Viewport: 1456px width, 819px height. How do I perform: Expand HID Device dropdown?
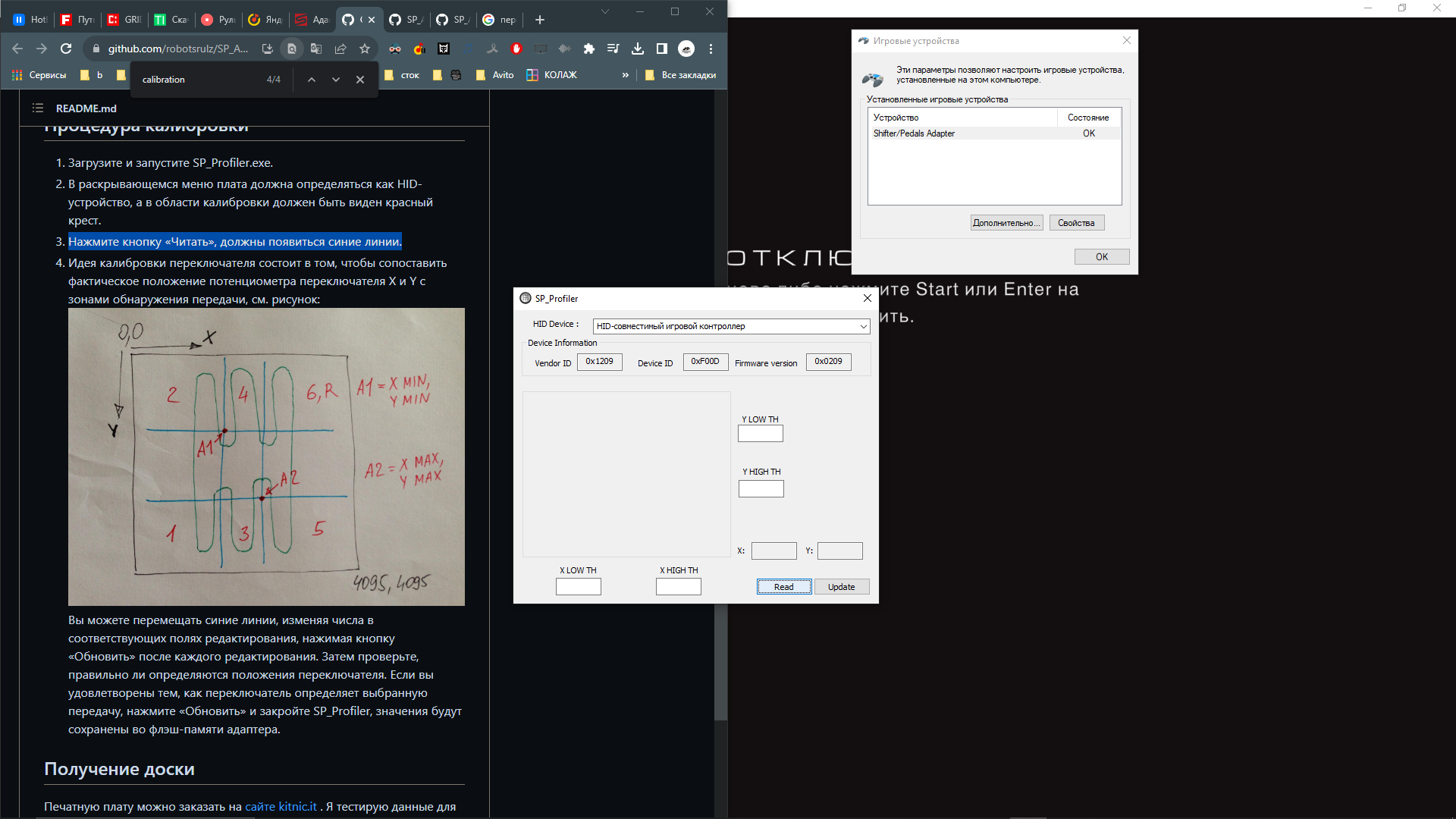pyautogui.click(x=863, y=326)
